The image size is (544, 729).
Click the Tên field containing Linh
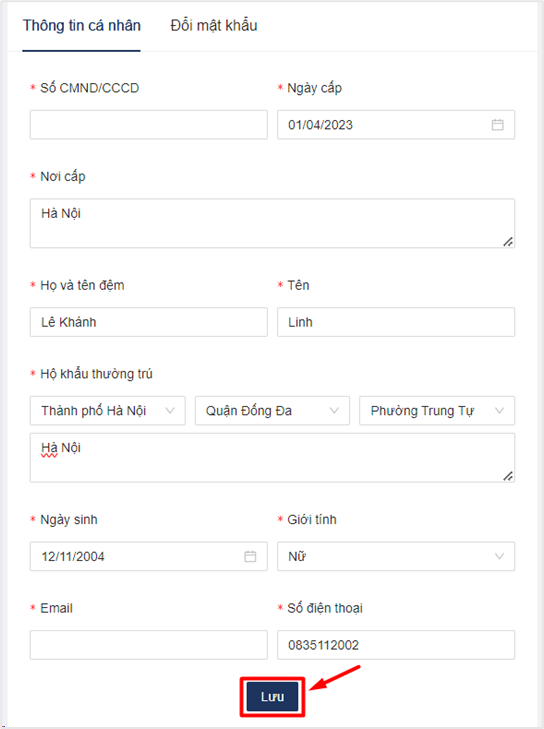click(396, 322)
